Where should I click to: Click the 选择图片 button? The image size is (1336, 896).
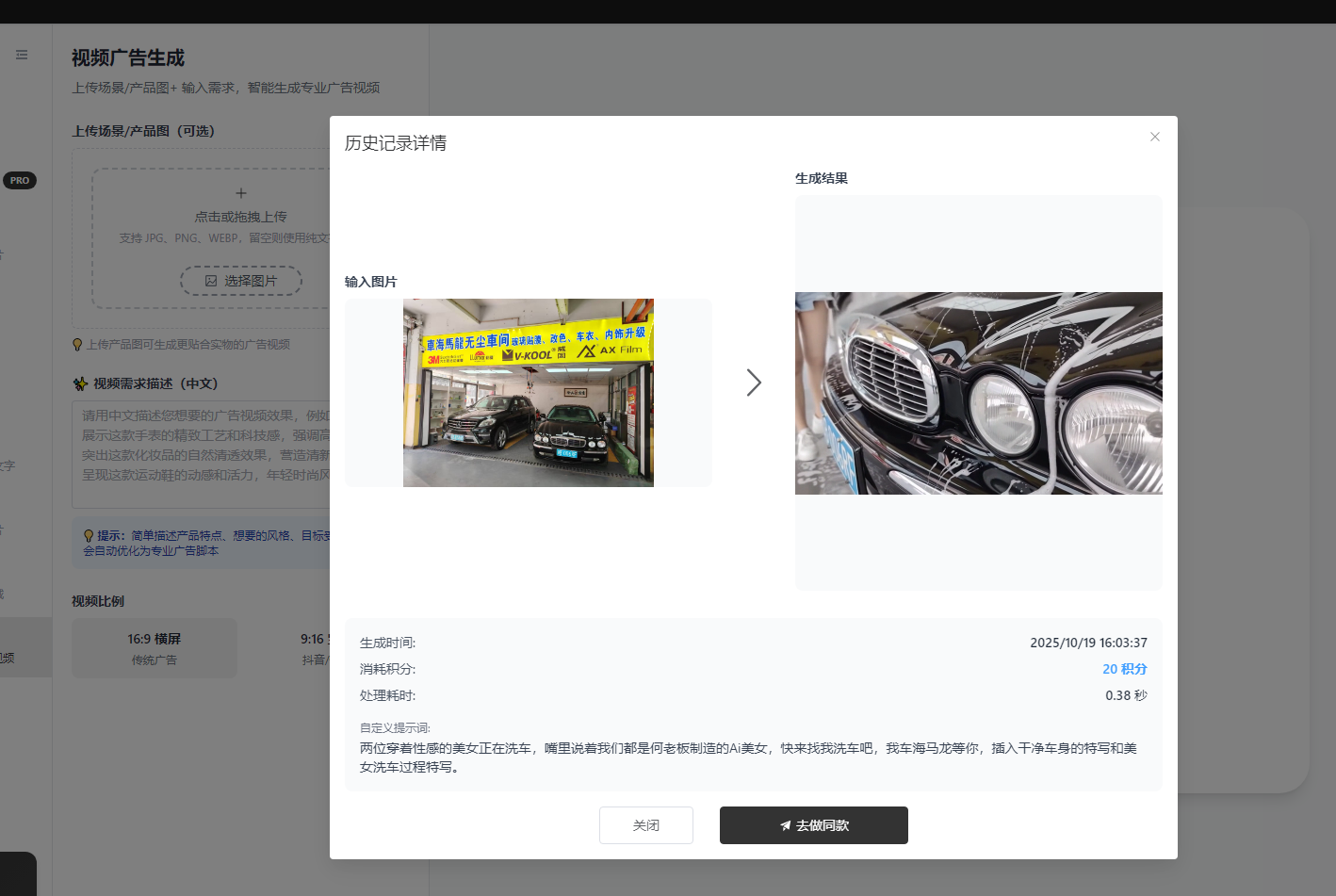(x=241, y=281)
